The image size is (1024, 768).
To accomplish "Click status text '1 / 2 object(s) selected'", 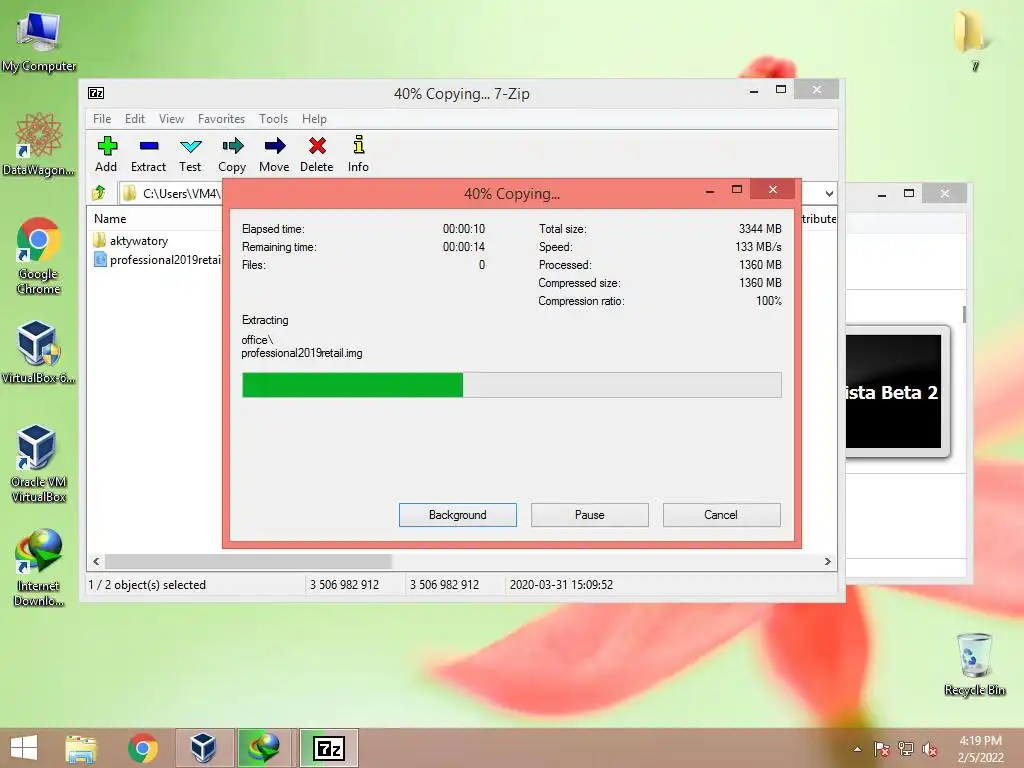I will pyautogui.click(x=147, y=584).
